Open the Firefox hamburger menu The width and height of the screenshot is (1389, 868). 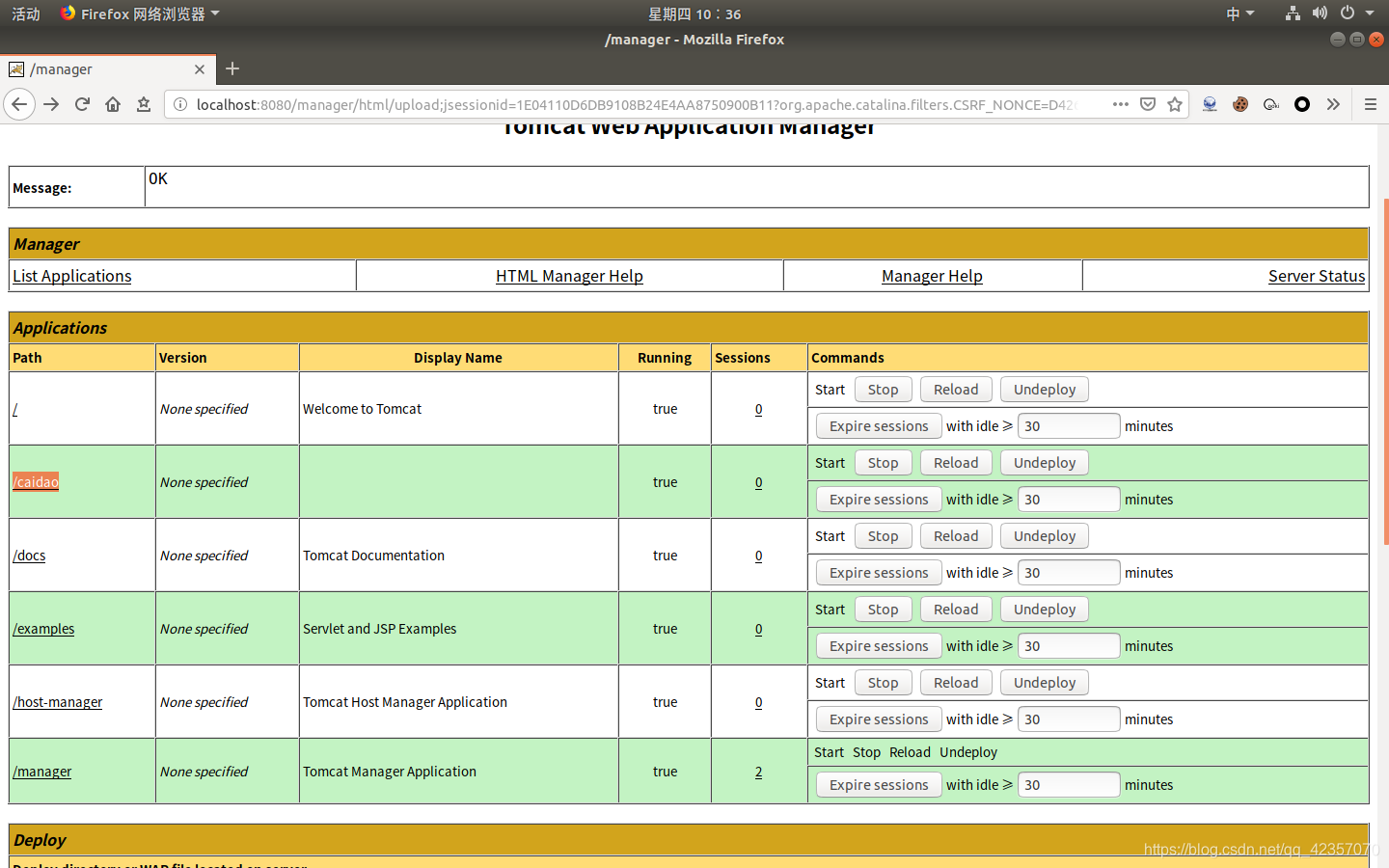[1370, 104]
